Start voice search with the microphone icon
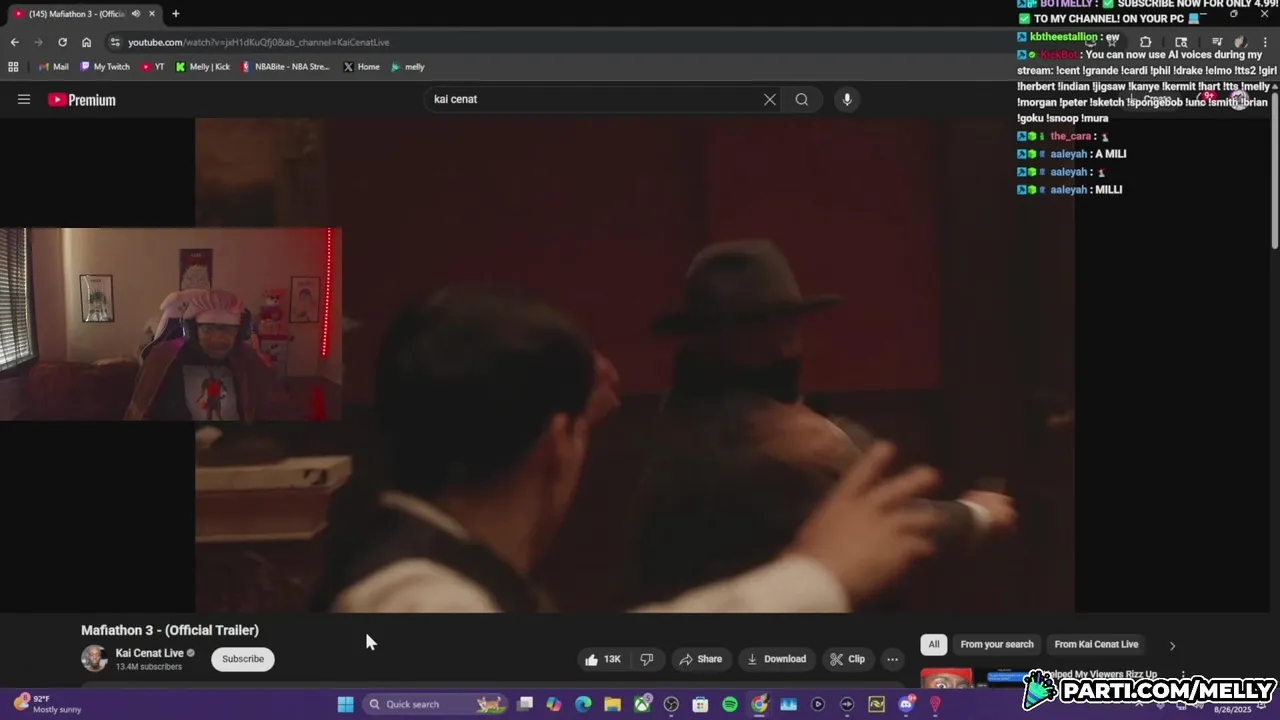The height and width of the screenshot is (720, 1280). pyautogui.click(x=847, y=99)
